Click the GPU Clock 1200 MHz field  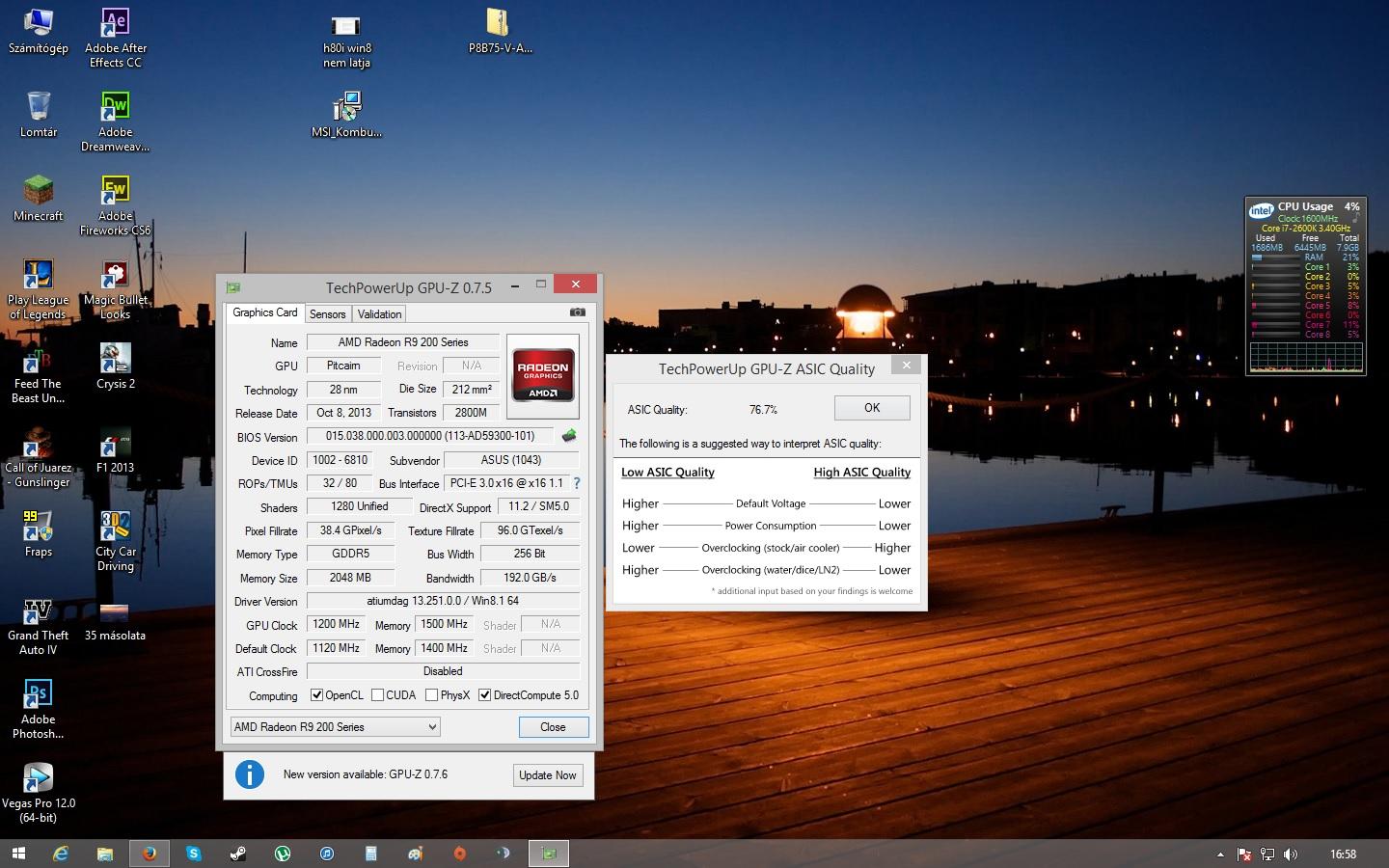pos(336,625)
